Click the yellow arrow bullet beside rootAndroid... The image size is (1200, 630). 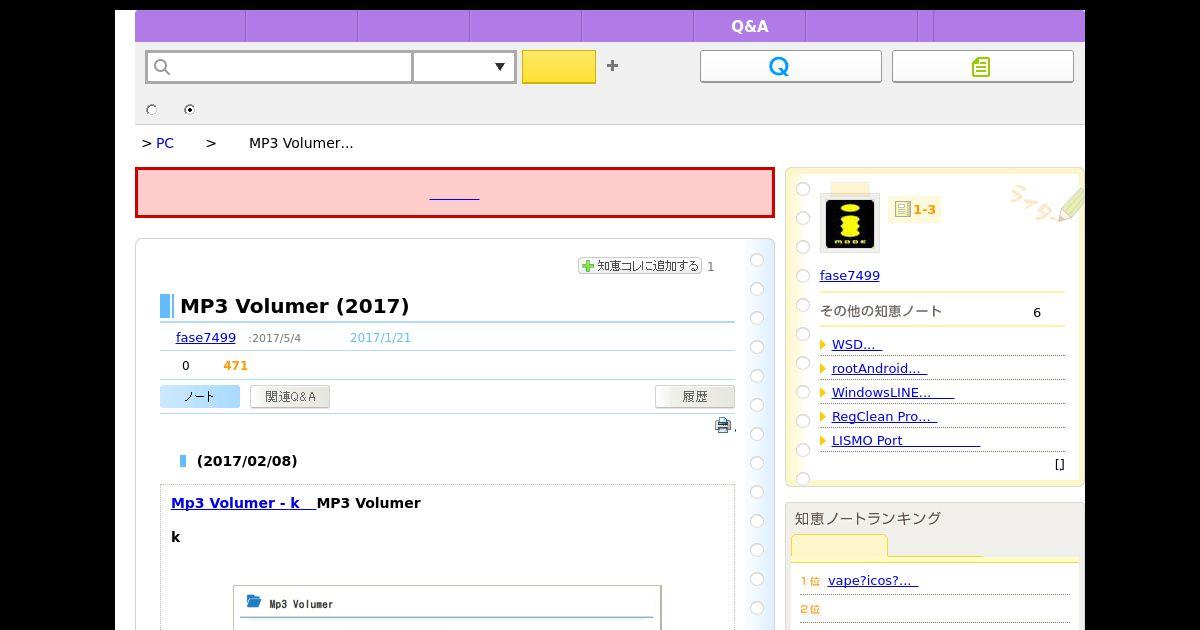(x=823, y=369)
